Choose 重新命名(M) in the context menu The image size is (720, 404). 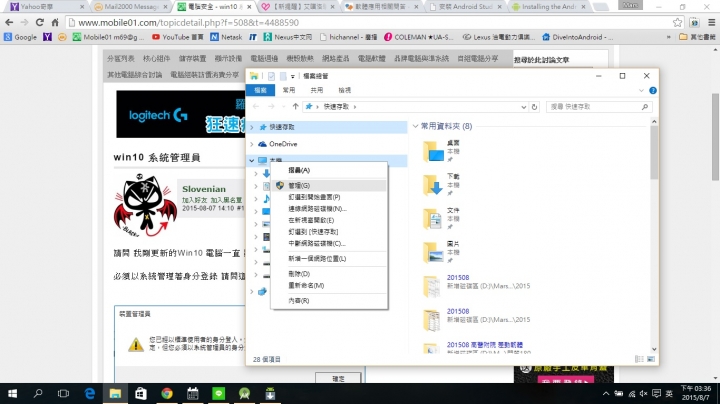(329, 285)
